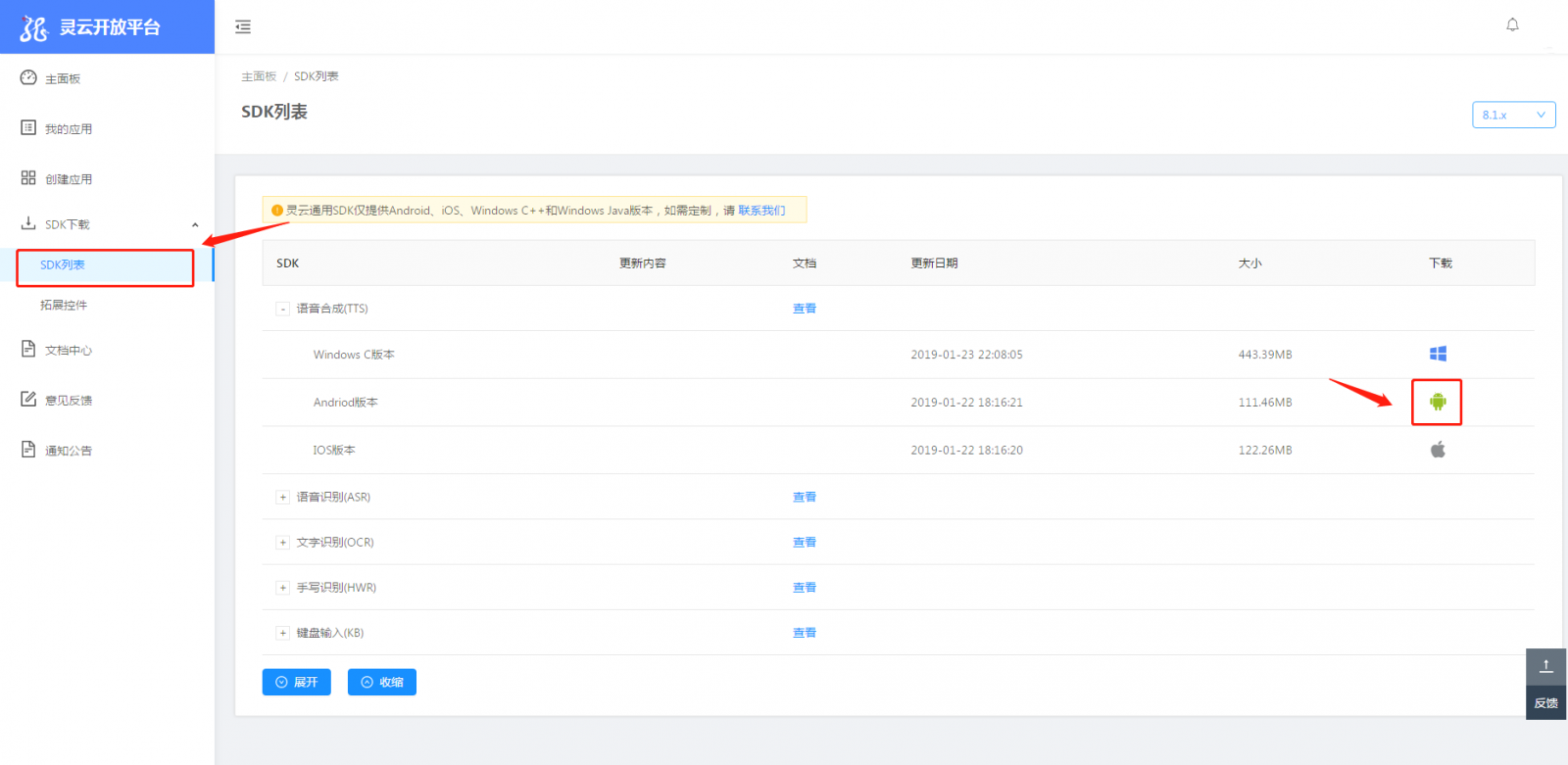Expand the 语音识别(ASR) row
1568x765 pixels.
283,498
